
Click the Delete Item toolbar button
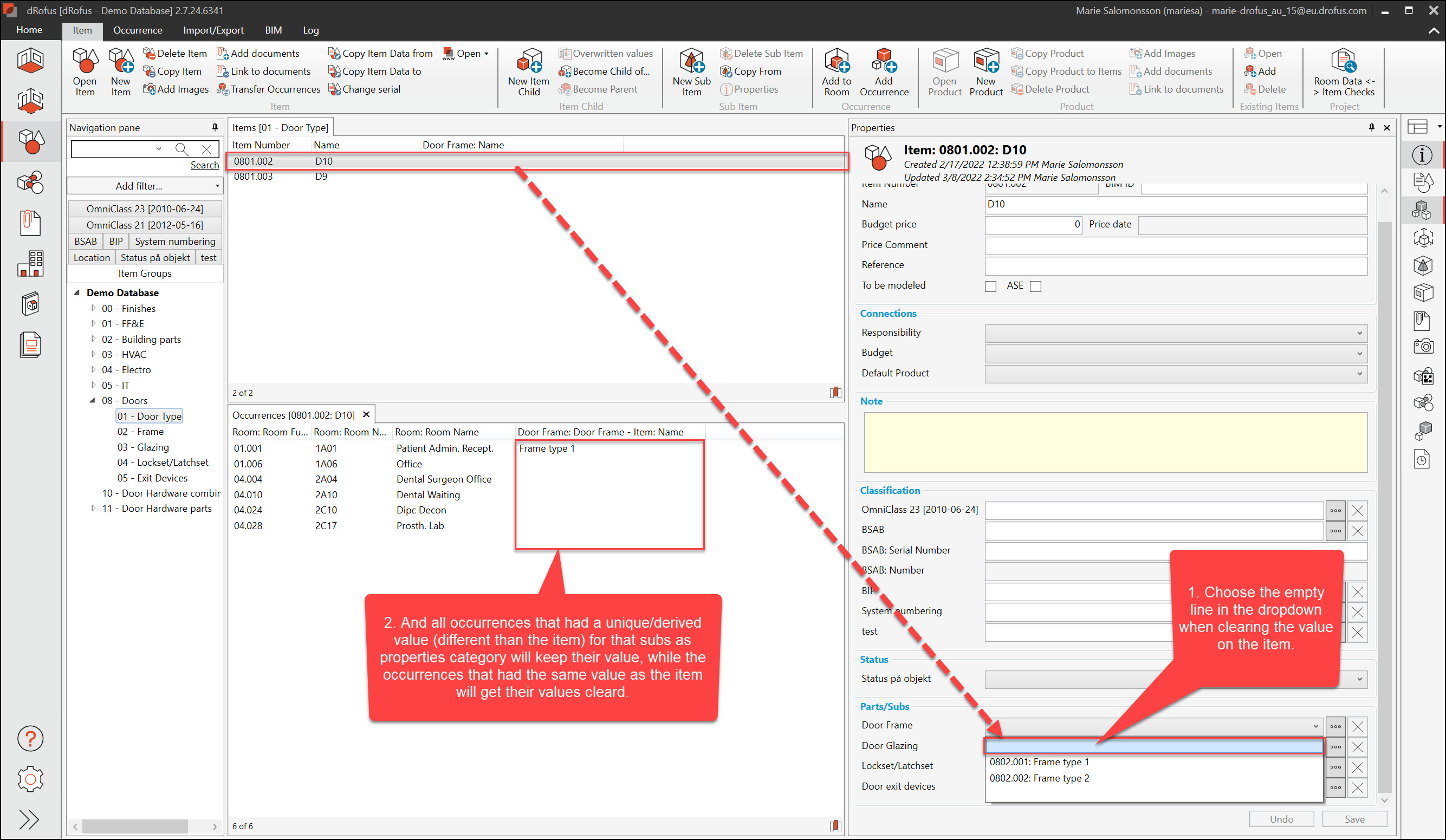[175, 54]
